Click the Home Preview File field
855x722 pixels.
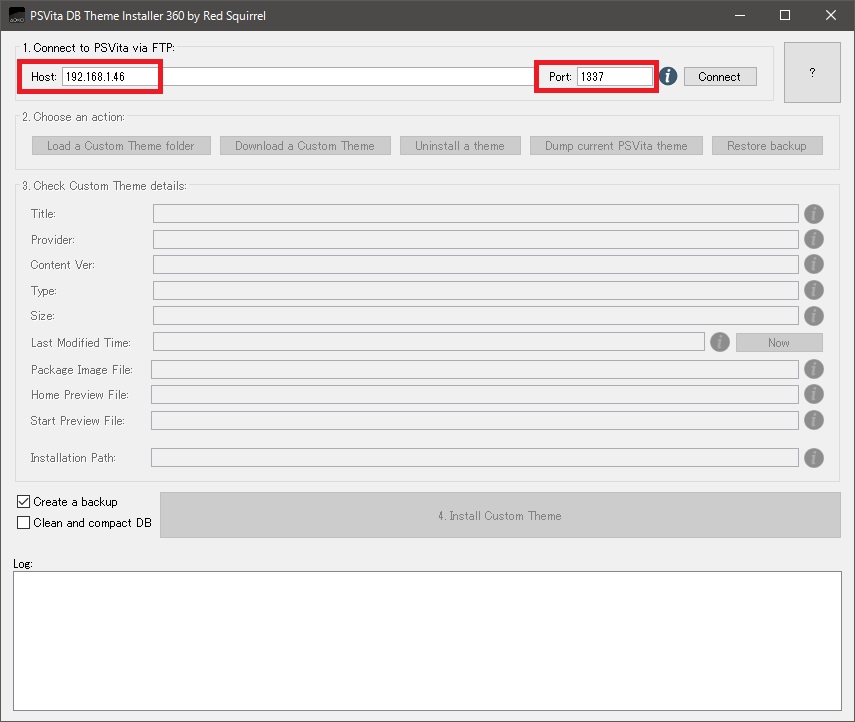474,394
